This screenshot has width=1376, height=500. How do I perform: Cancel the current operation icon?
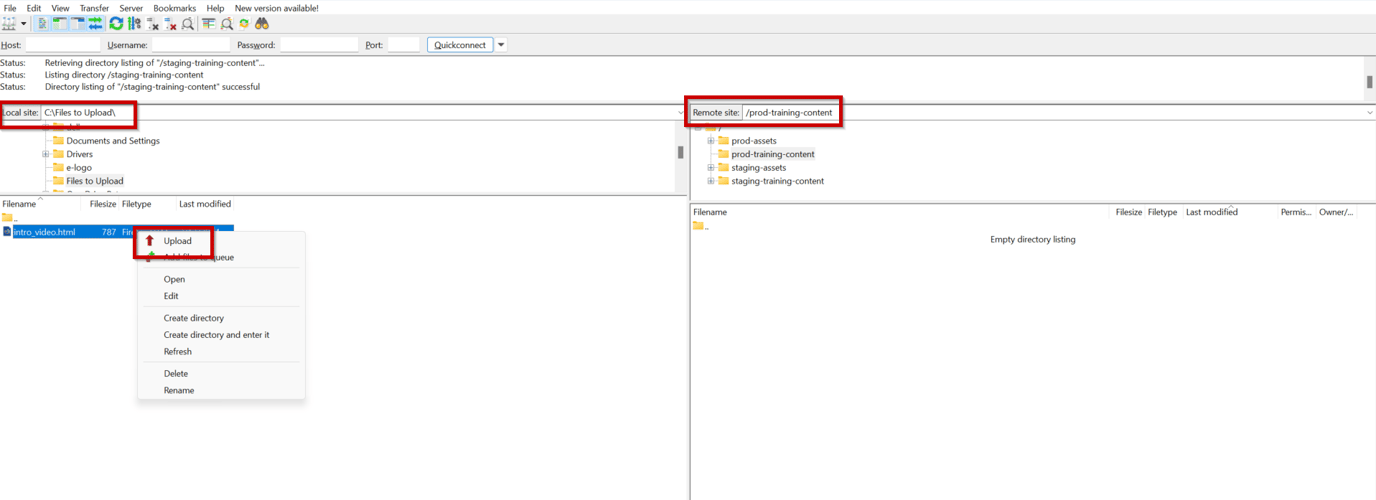[153, 24]
